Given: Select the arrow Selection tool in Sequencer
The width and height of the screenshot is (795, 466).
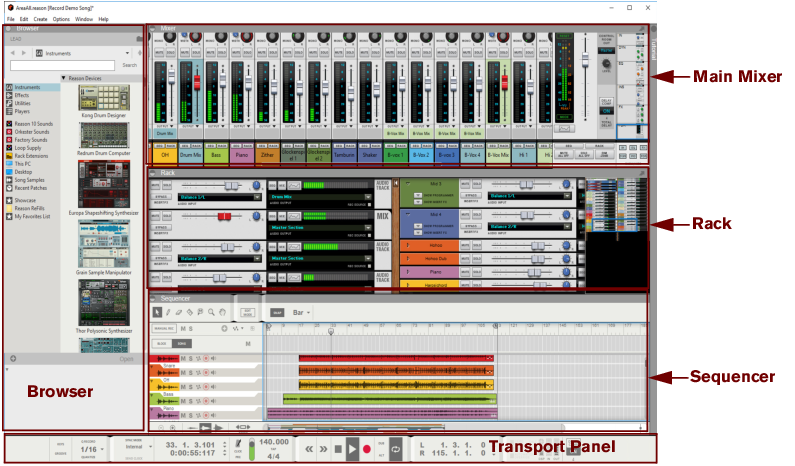Looking at the screenshot, I should [157, 313].
